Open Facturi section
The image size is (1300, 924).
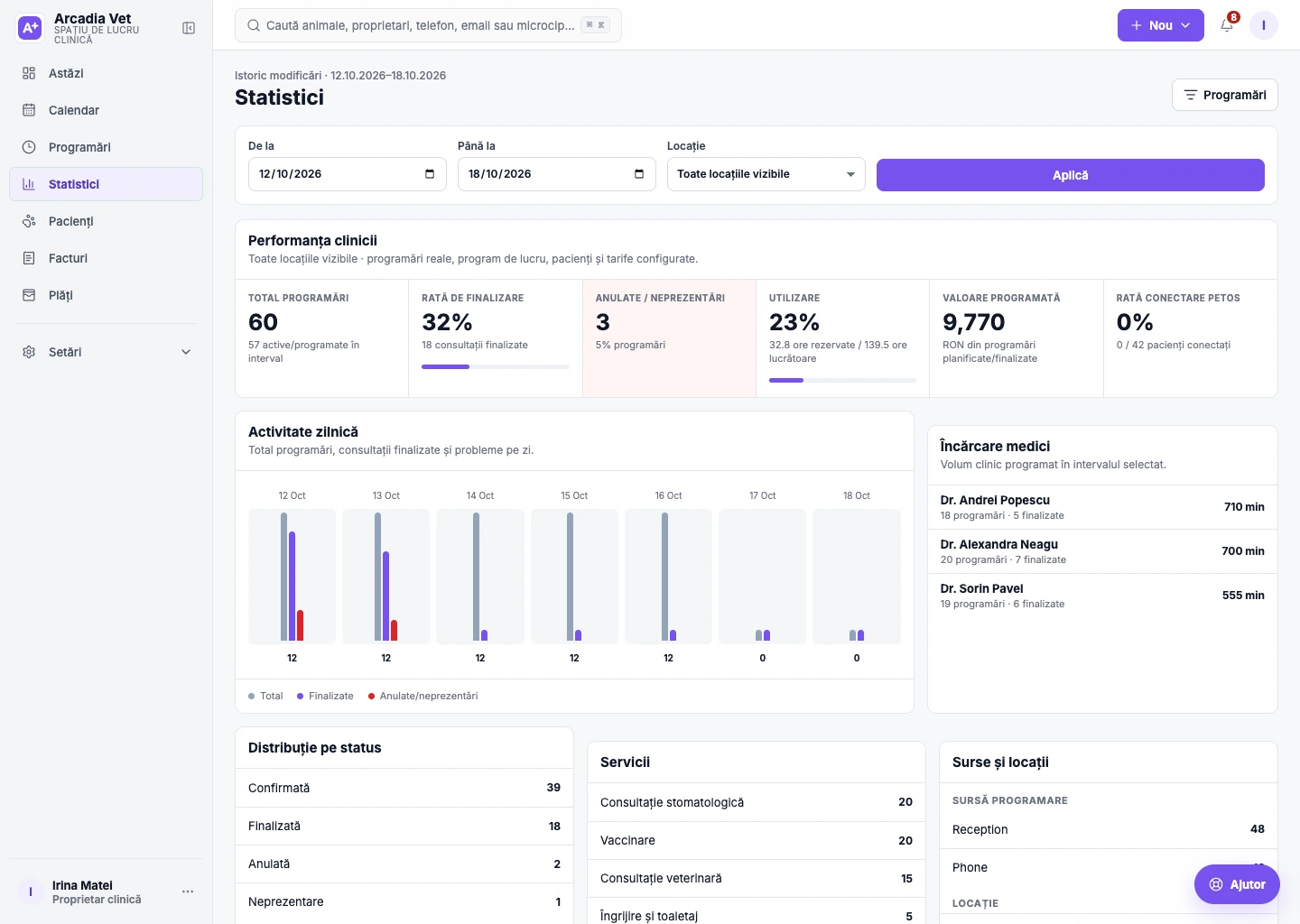[107, 258]
